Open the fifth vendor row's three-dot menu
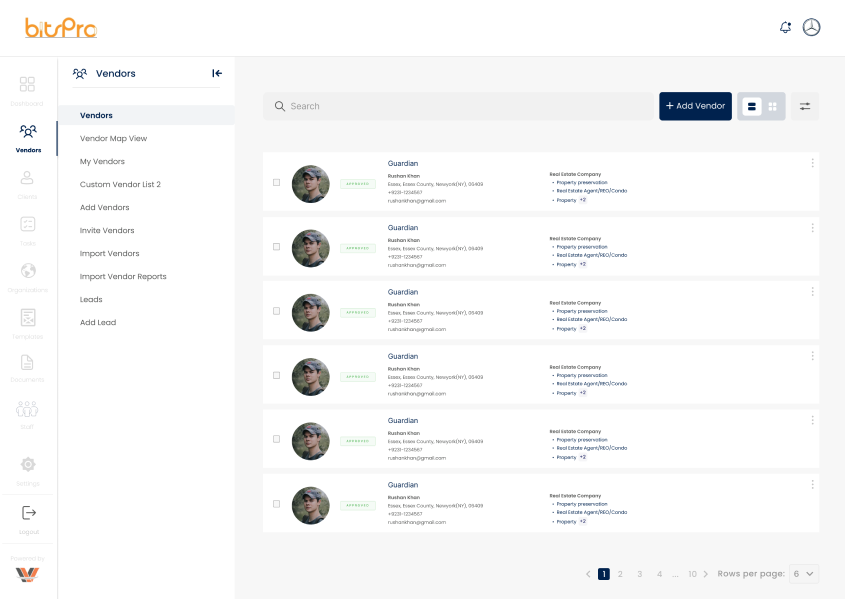 (x=812, y=420)
